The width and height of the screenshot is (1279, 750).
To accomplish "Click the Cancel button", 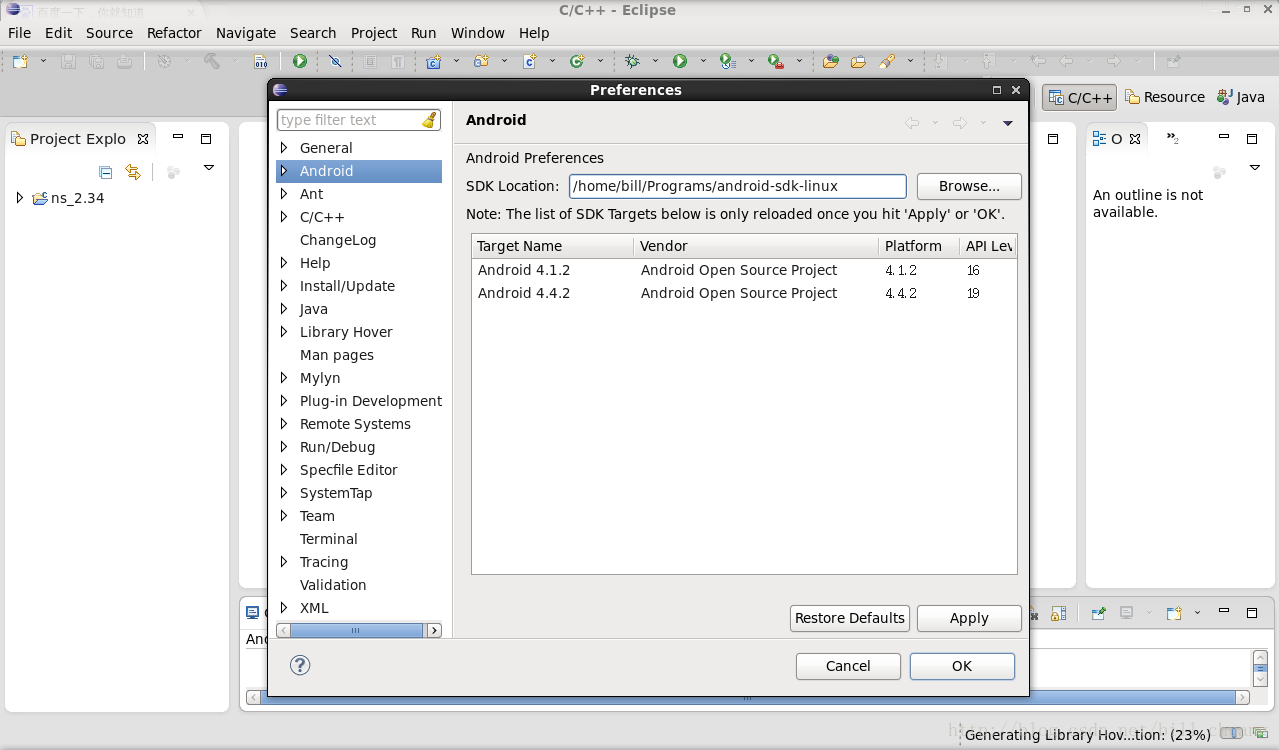I will [x=848, y=666].
